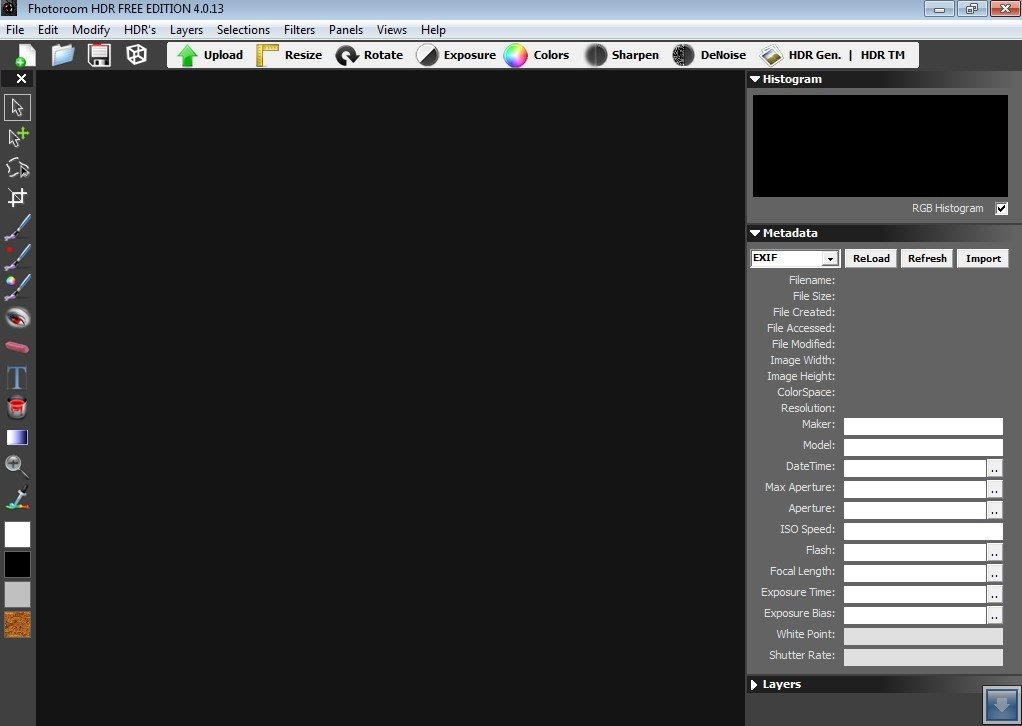Image resolution: width=1022 pixels, height=726 pixels.
Task: Select the gradient tool
Action: [18, 437]
